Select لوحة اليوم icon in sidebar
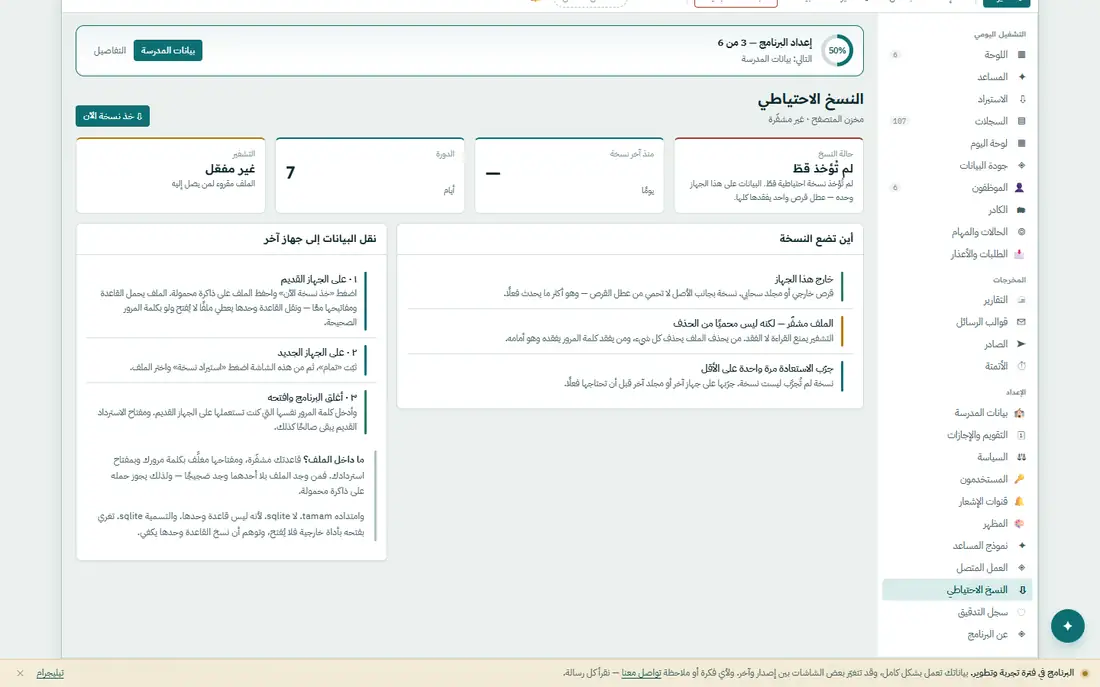The width and height of the screenshot is (1100, 687). tap(1021, 144)
